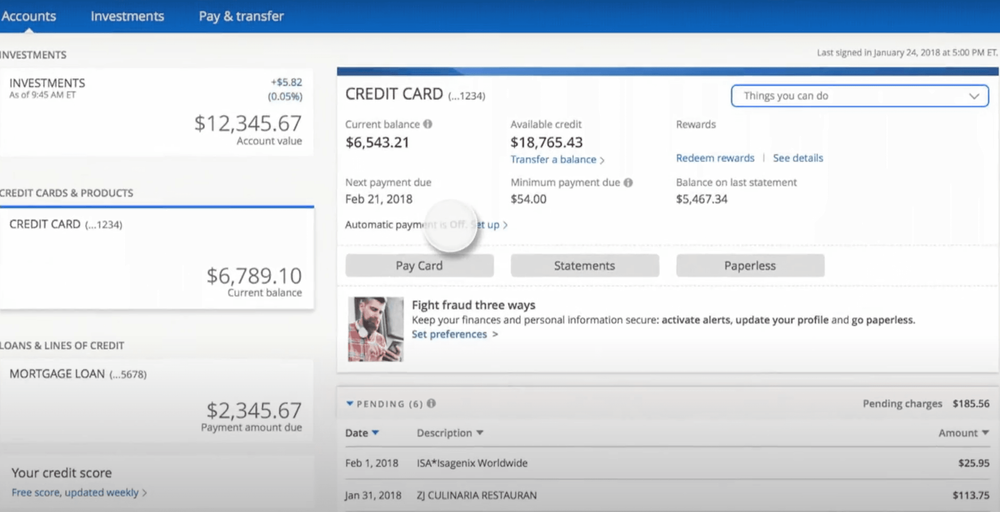Click the Paperless button
This screenshot has height=512, width=1000.
click(x=750, y=266)
